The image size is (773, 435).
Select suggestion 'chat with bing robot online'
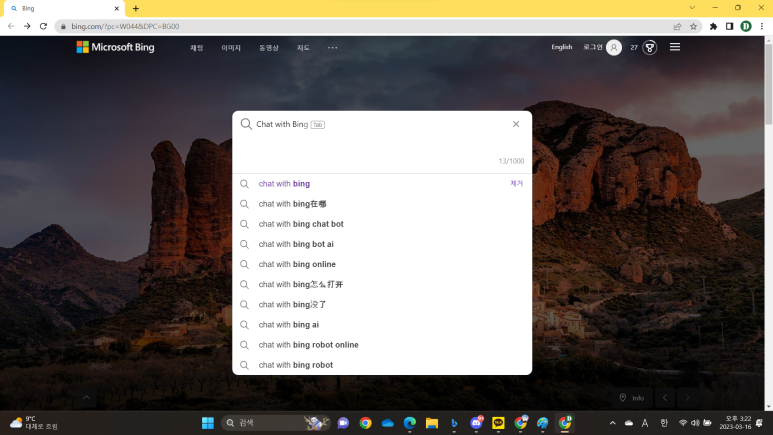pyautogui.click(x=382, y=345)
